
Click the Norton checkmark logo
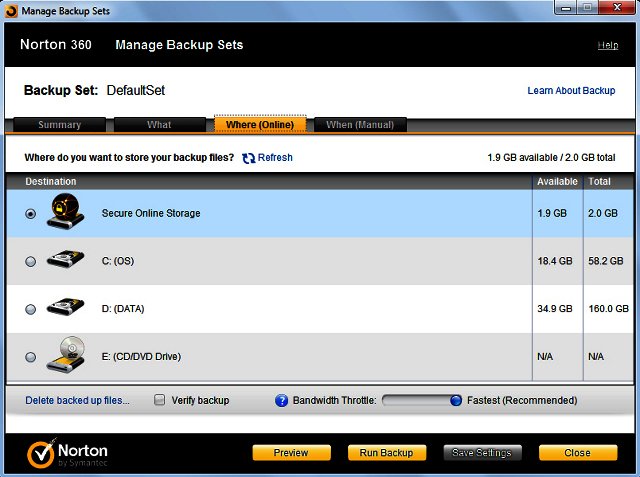point(41,453)
